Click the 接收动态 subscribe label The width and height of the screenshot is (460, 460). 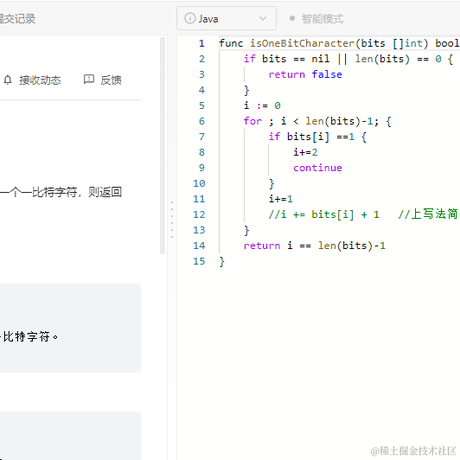pos(40,80)
